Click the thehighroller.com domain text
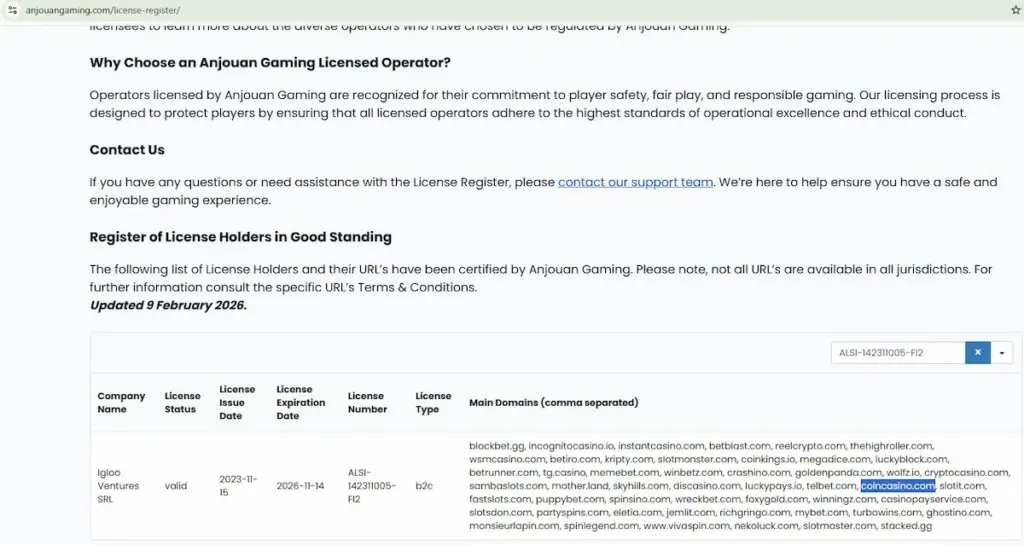The width and height of the screenshot is (1024, 545). (891, 446)
